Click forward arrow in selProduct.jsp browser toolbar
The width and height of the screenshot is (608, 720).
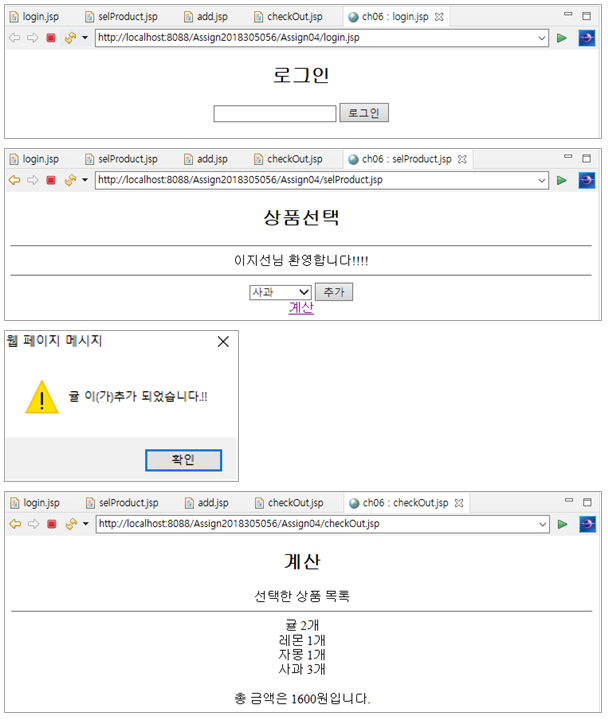click(x=33, y=180)
